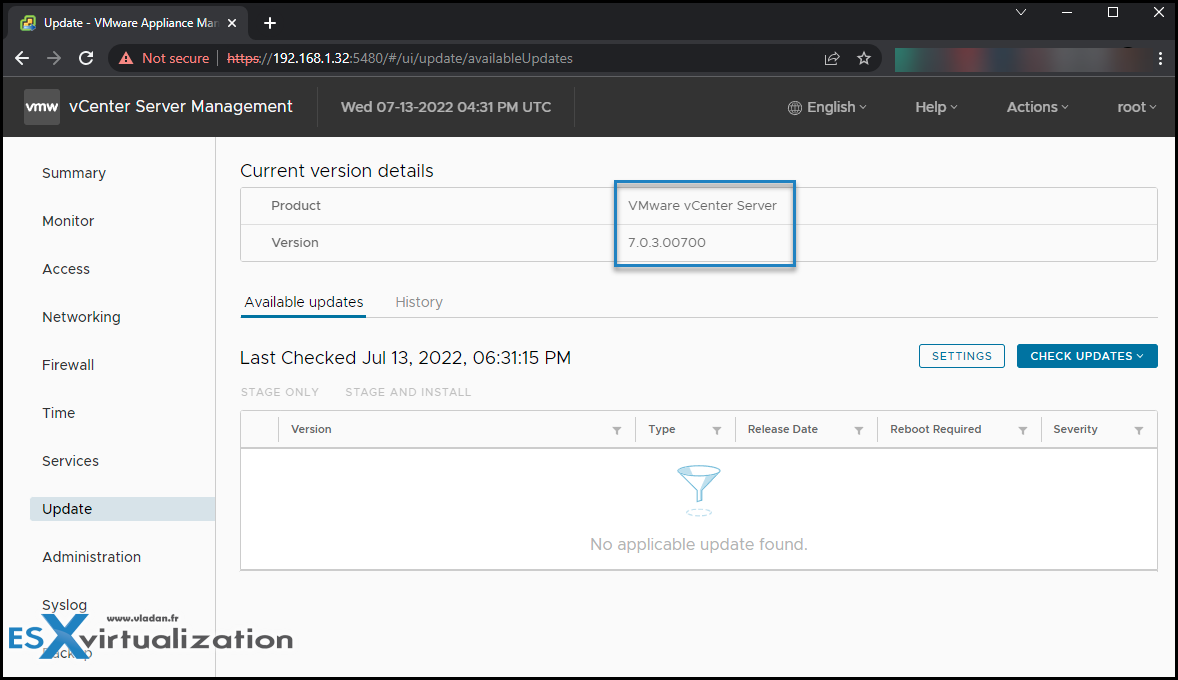Click the vmw logo in header
1178x680 pixels.
41,107
